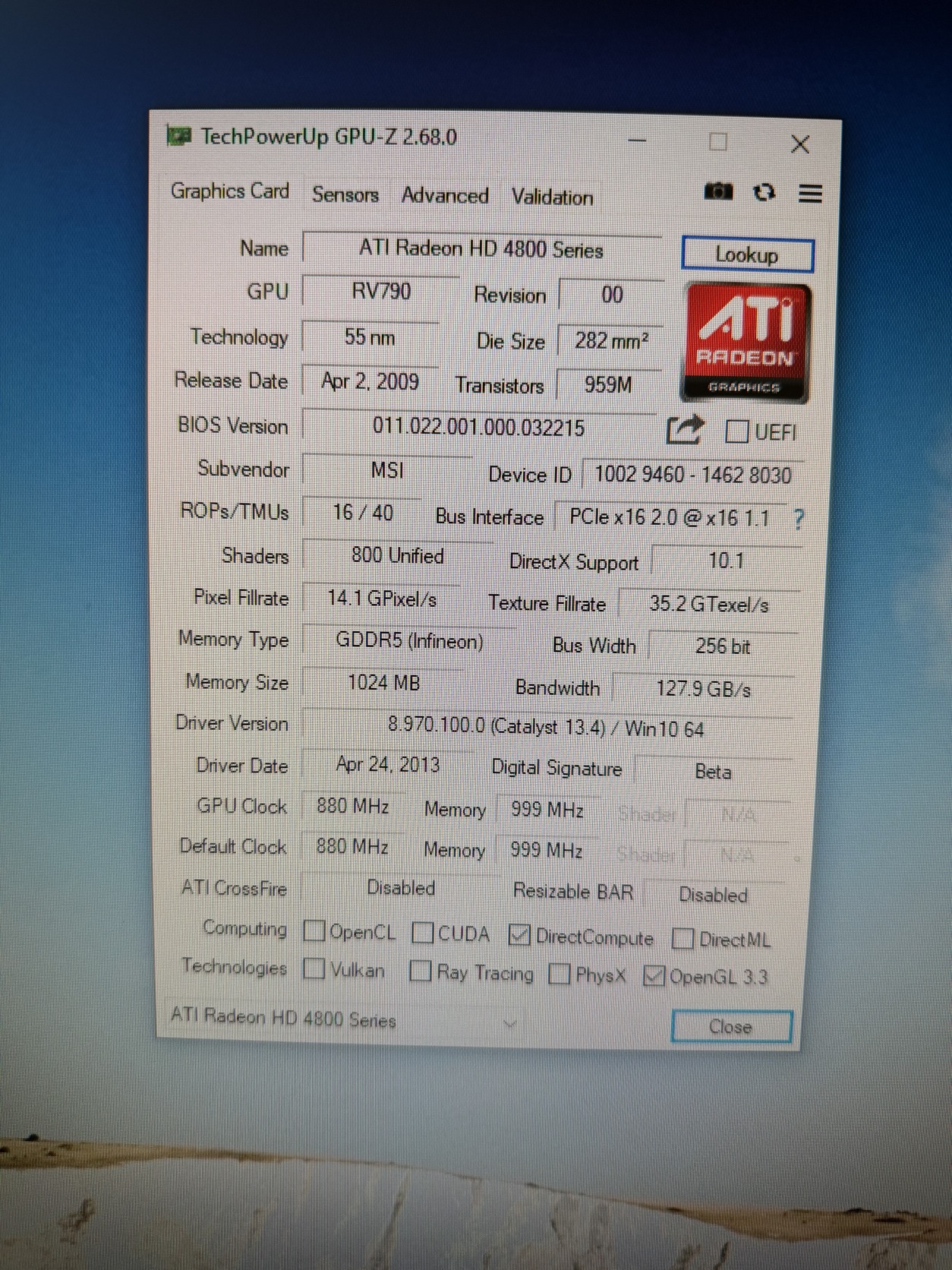Click the Memory Type field GDDR5 (Infineon)
This screenshot has height=1270, width=952.
(x=409, y=641)
